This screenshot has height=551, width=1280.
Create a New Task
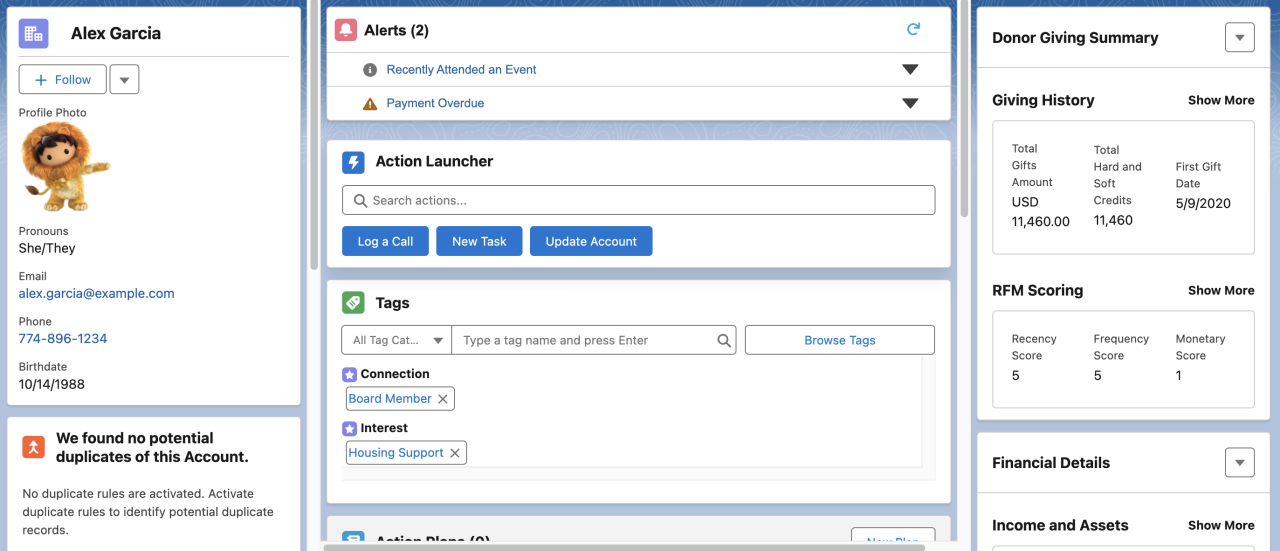[x=479, y=241]
